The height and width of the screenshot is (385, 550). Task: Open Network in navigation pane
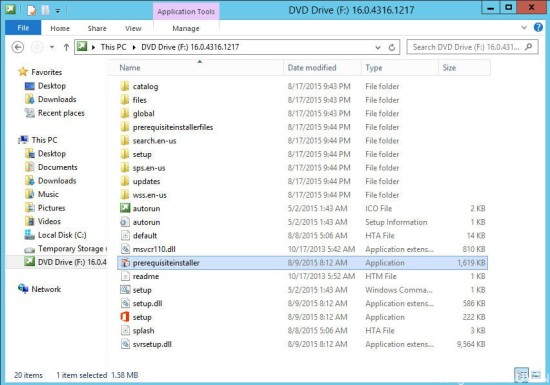tap(46, 289)
